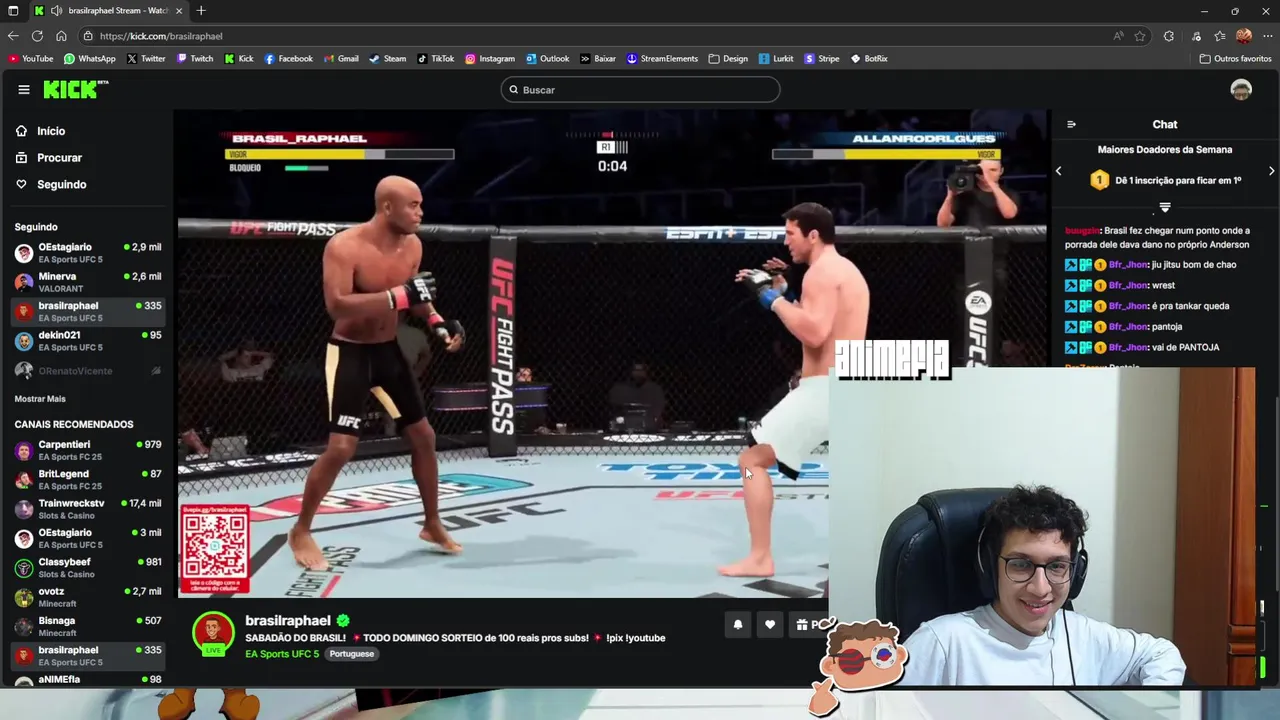Click the green KICK logo
This screenshot has height=720, width=1280.
[x=75, y=90]
